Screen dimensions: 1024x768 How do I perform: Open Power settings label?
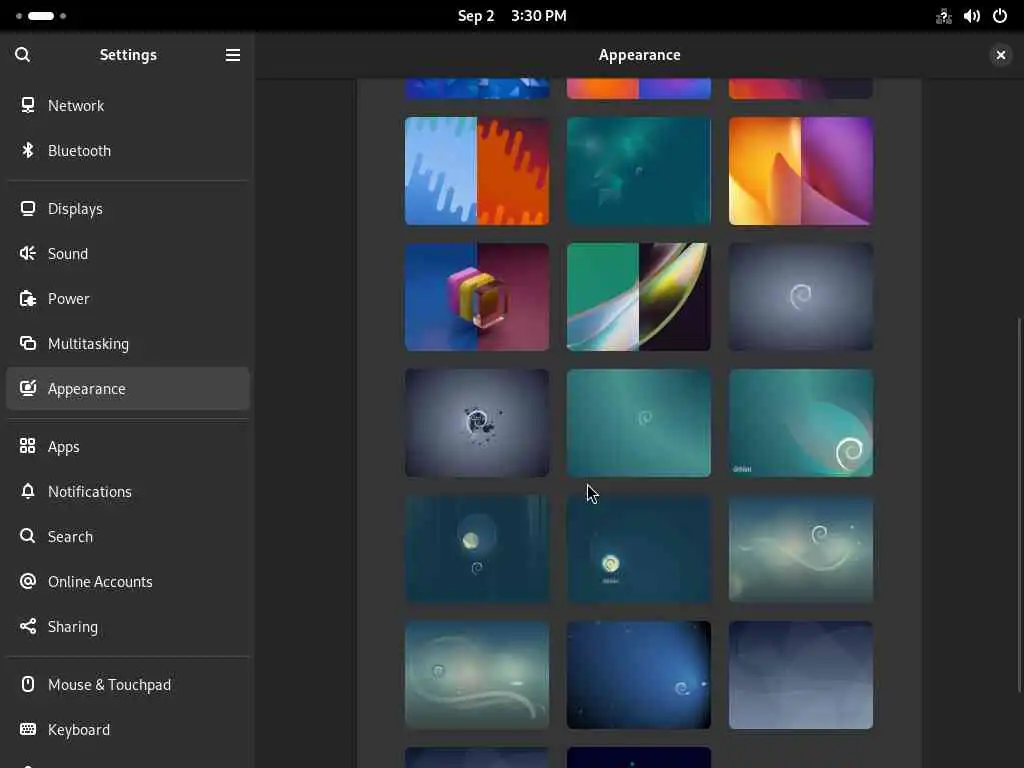click(x=69, y=298)
